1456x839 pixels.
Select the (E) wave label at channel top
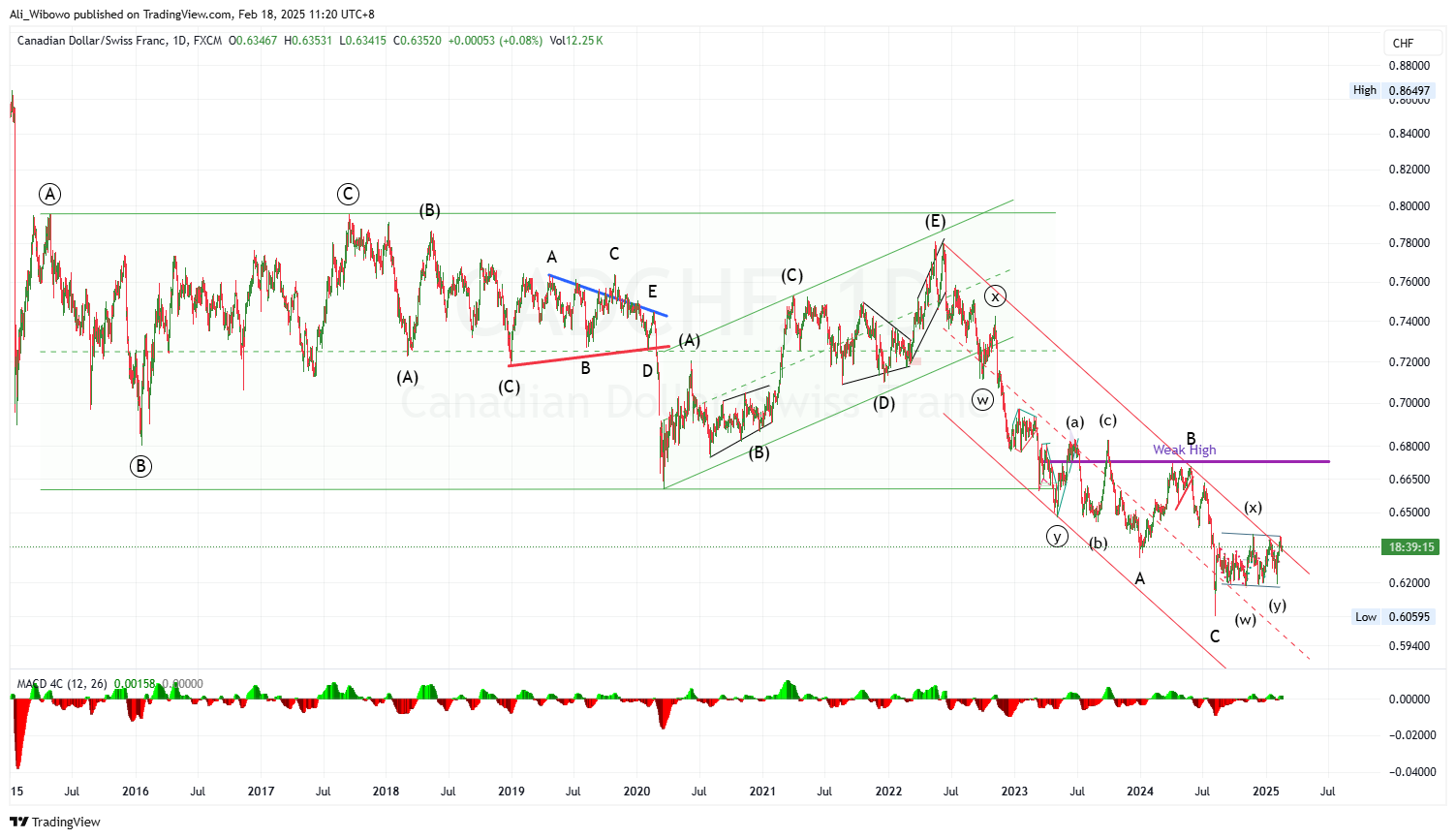coord(935,222)
